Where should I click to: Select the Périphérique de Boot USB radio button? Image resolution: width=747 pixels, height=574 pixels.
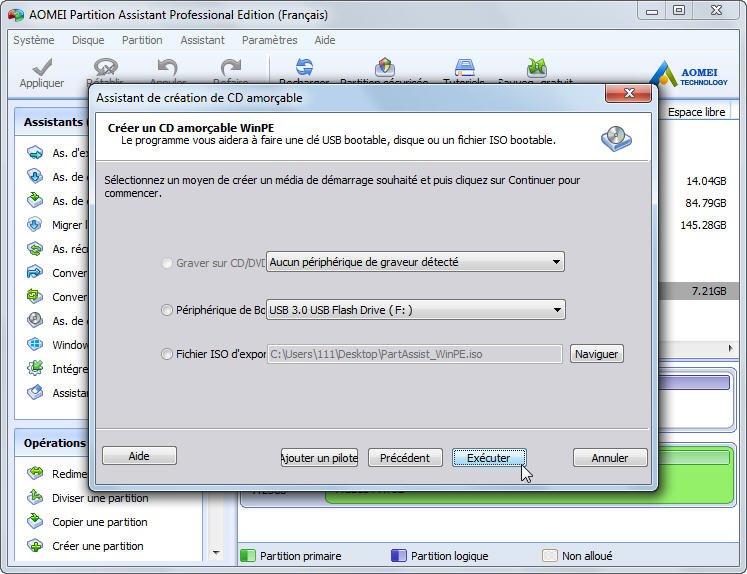coord(167,310)
